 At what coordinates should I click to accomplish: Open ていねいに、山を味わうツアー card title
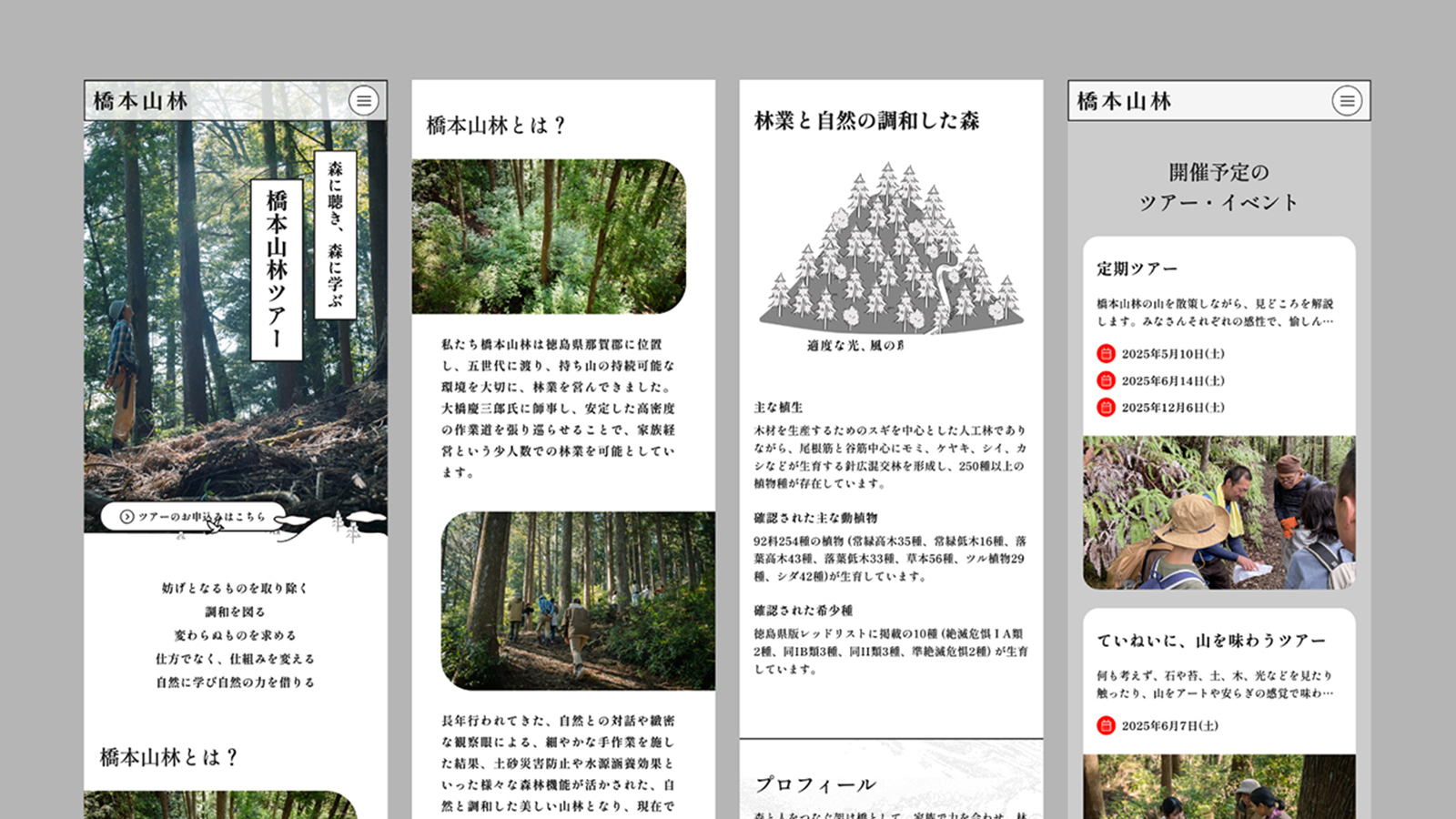point(1211,641)
